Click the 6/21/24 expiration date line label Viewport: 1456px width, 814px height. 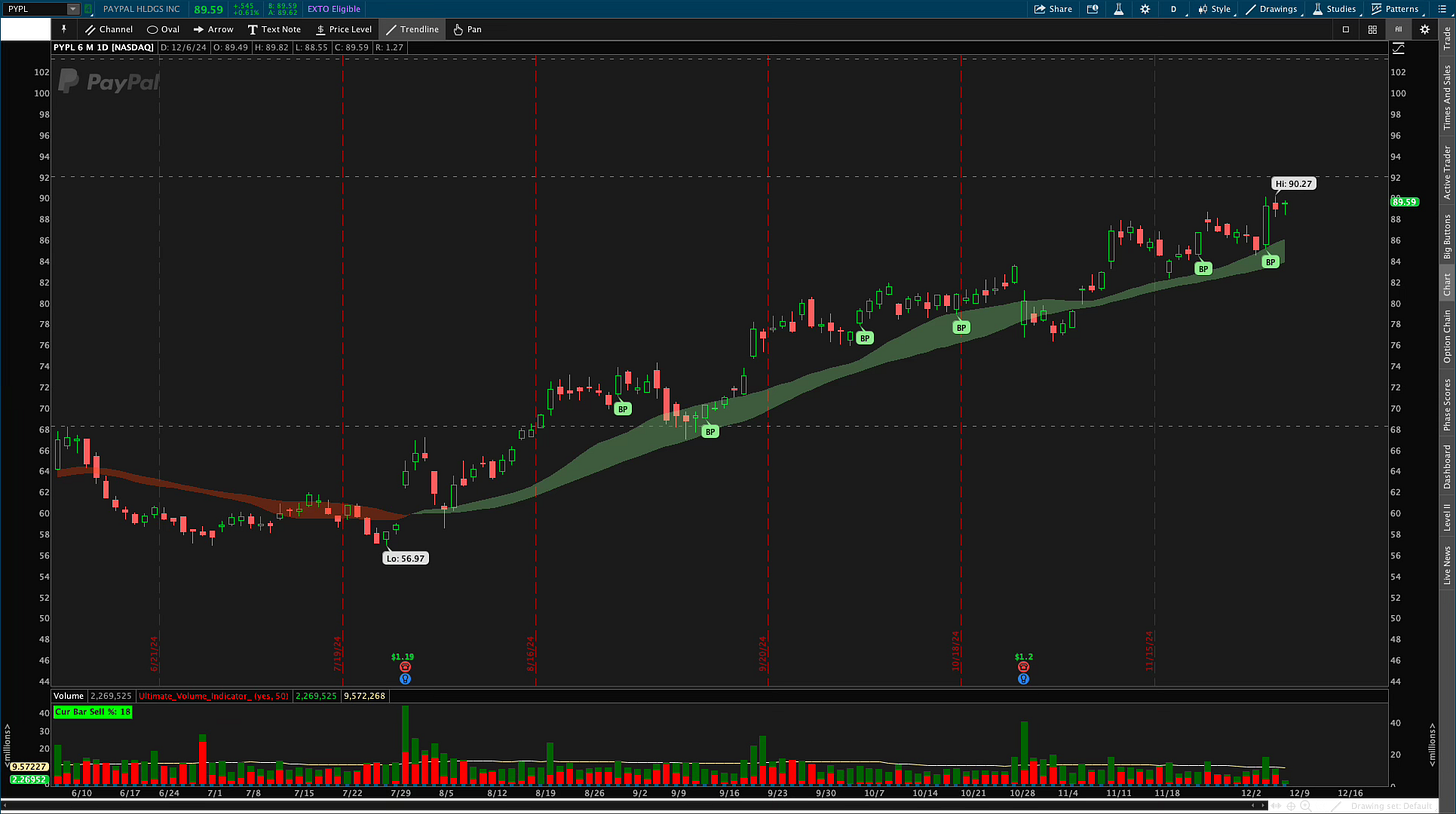point(155,653)
